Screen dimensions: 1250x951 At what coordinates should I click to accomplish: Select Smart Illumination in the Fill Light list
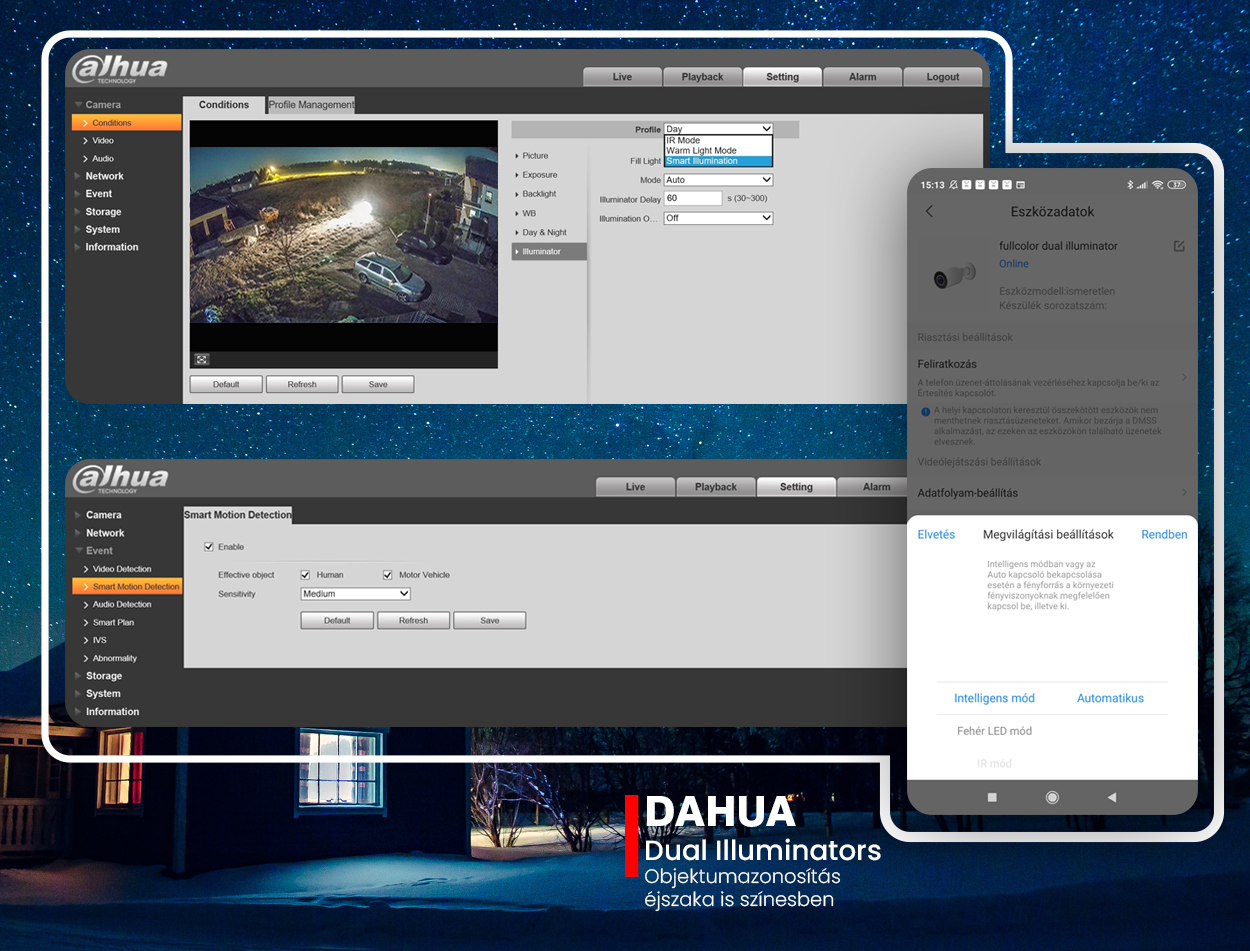click(719, 161)
